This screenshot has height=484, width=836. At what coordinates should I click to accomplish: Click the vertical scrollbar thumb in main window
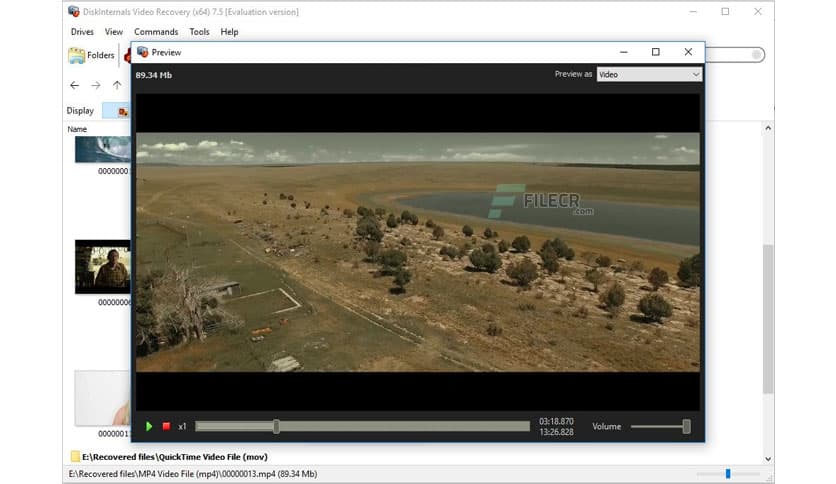click(768, 319)
